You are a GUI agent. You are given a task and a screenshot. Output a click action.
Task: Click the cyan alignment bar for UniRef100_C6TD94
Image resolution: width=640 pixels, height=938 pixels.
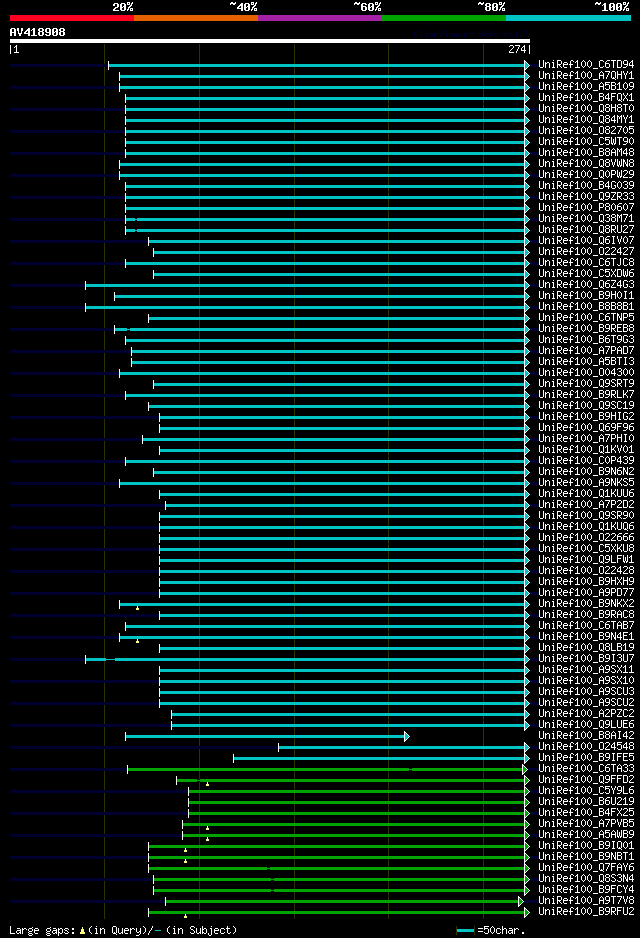coord(317,65)
